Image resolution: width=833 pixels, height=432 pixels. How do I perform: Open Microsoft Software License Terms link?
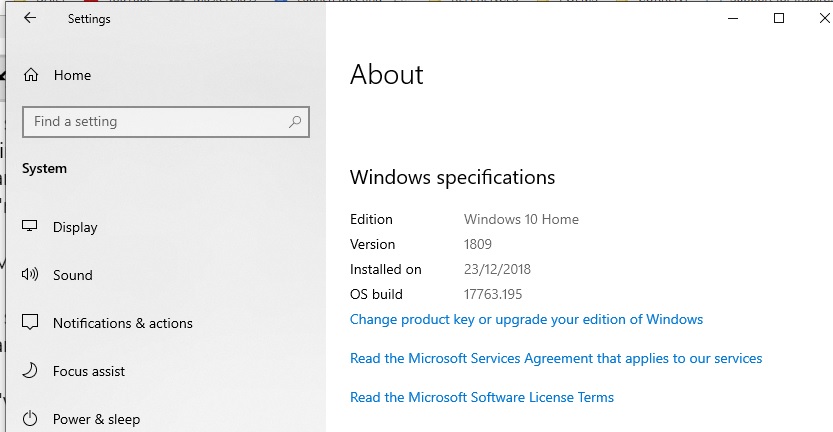(482, 397)
